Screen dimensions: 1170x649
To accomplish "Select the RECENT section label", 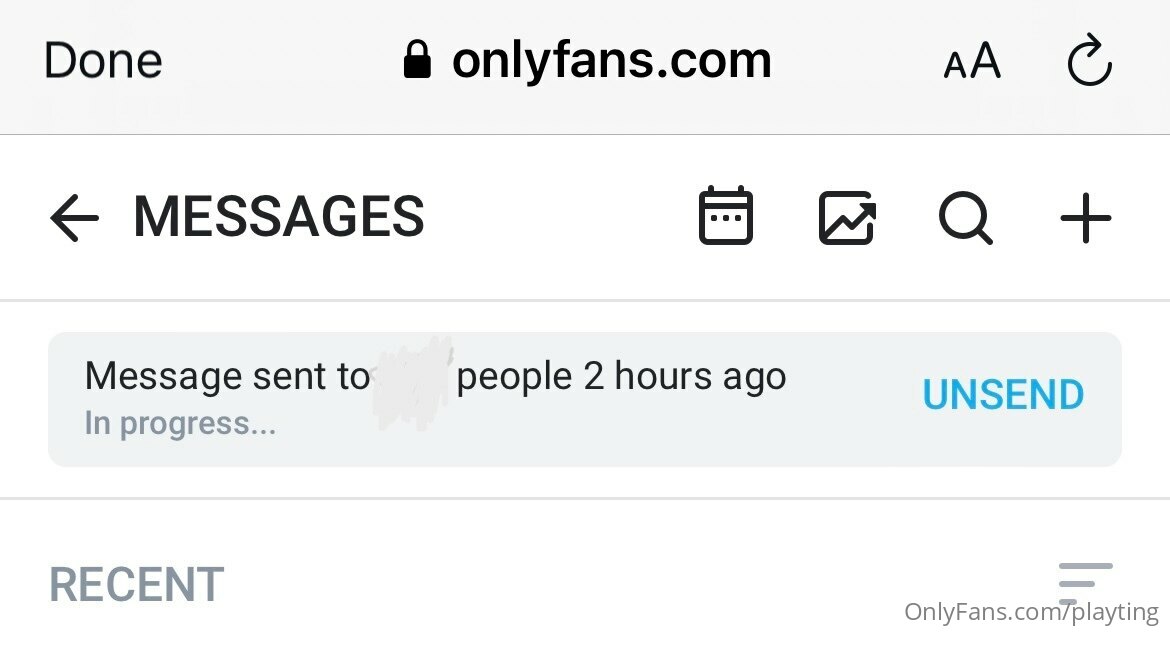I will (x=137, y=585).
